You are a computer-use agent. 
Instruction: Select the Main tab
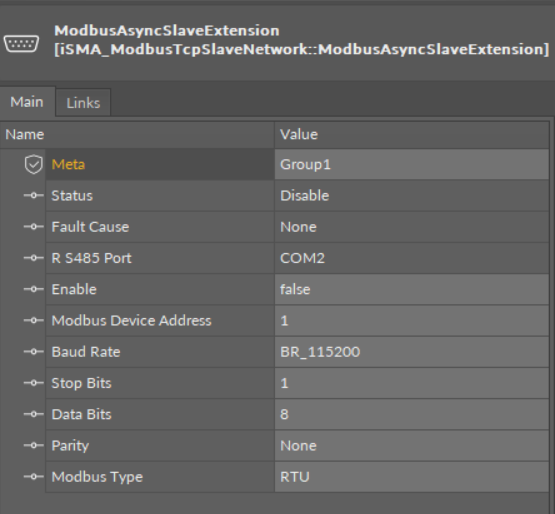pos(27,102)
